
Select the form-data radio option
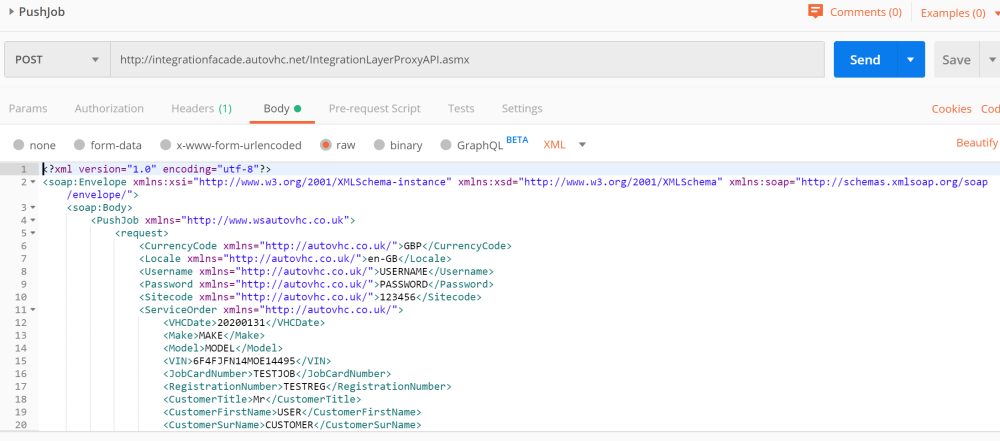coord(78,145)
